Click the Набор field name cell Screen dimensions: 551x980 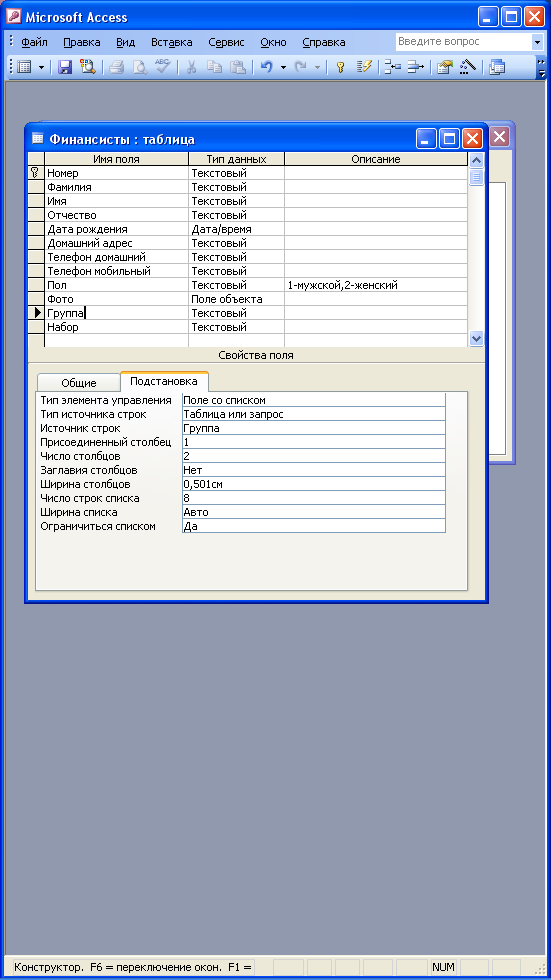(116, 327)
